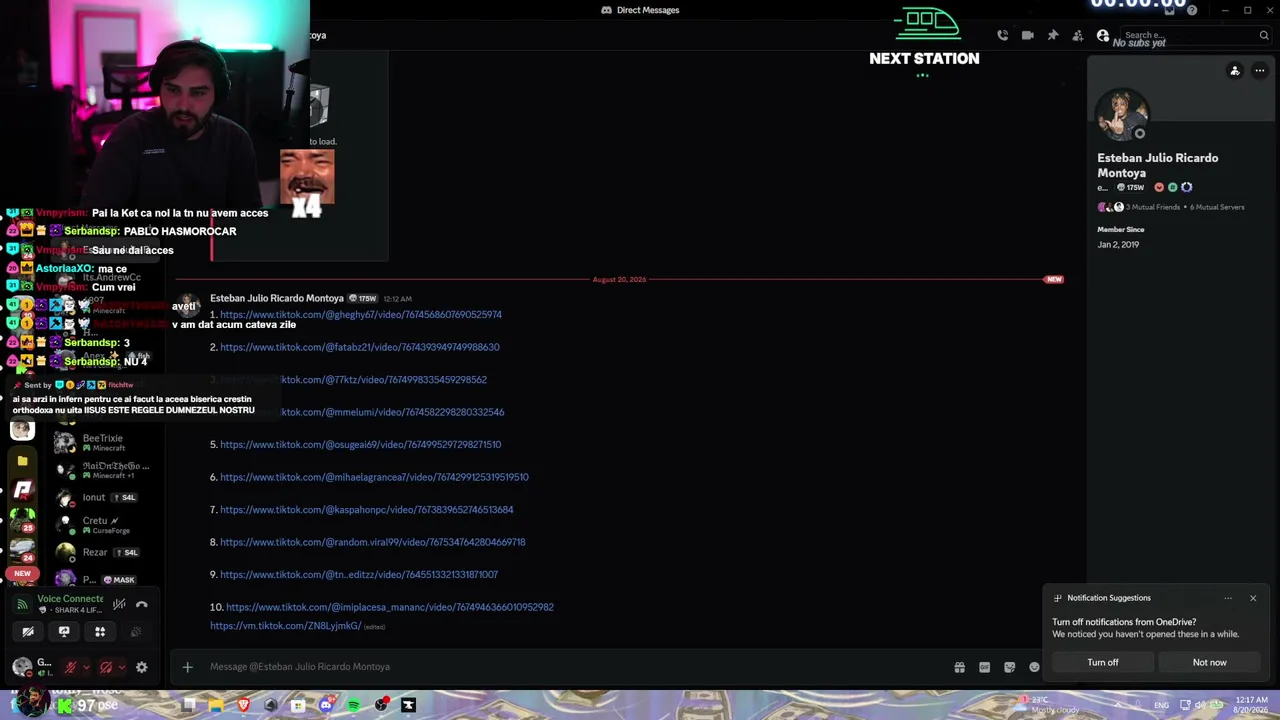The width and height of the screenshot is (1280, 720).
Task: Open File Explorer from taskbar
Action: pos(216,705)
